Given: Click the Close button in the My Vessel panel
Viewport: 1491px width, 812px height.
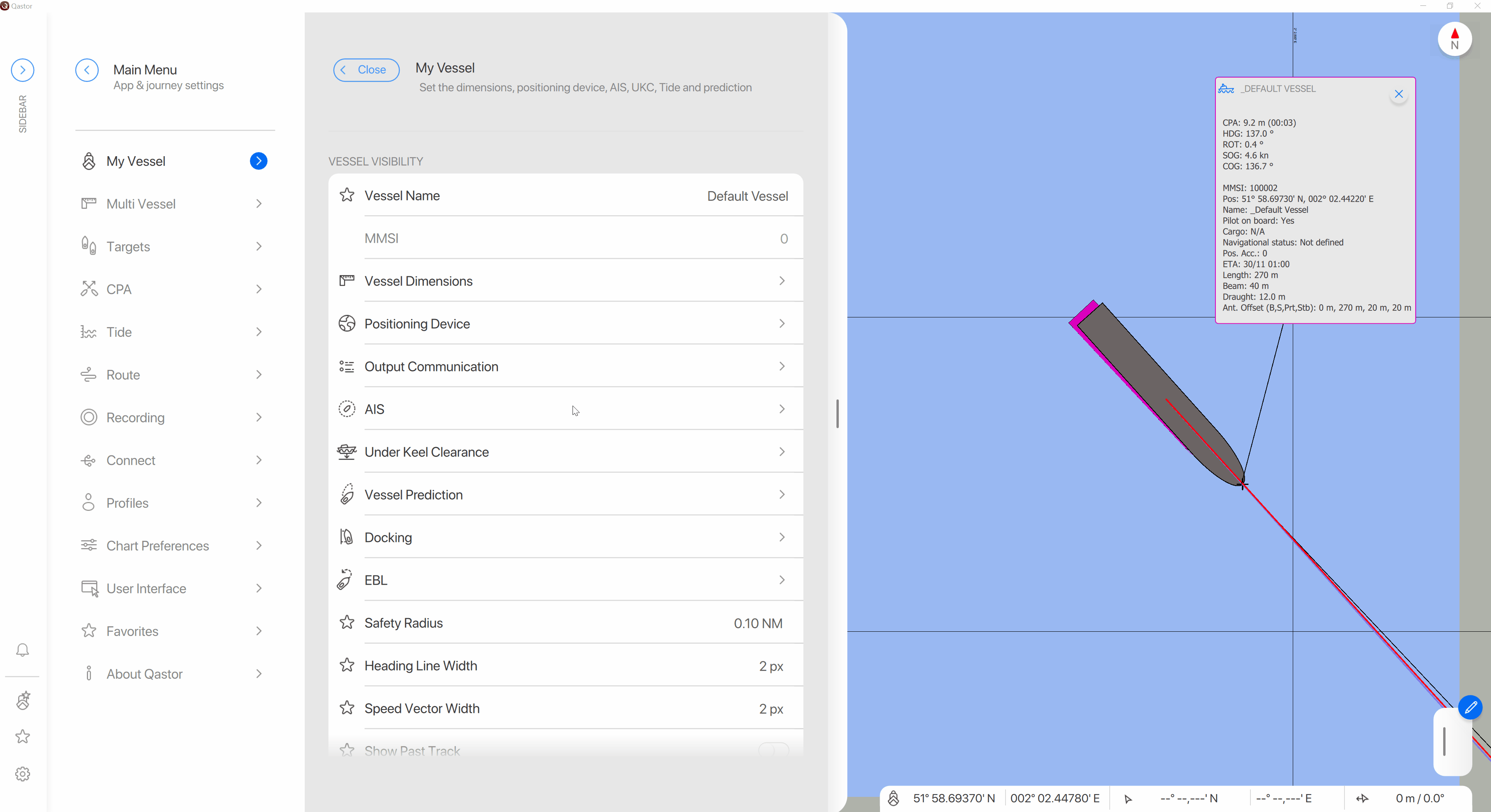Looking at the screenshot, I should point(365,70).
